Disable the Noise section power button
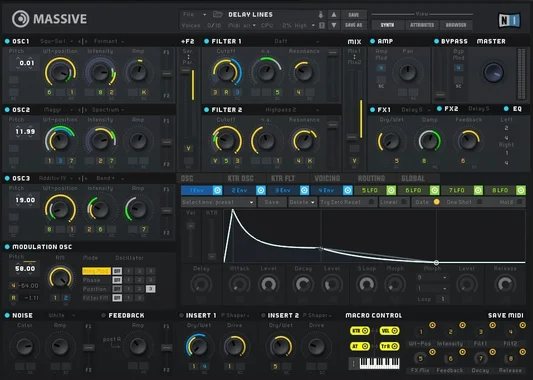 point(7,315)
